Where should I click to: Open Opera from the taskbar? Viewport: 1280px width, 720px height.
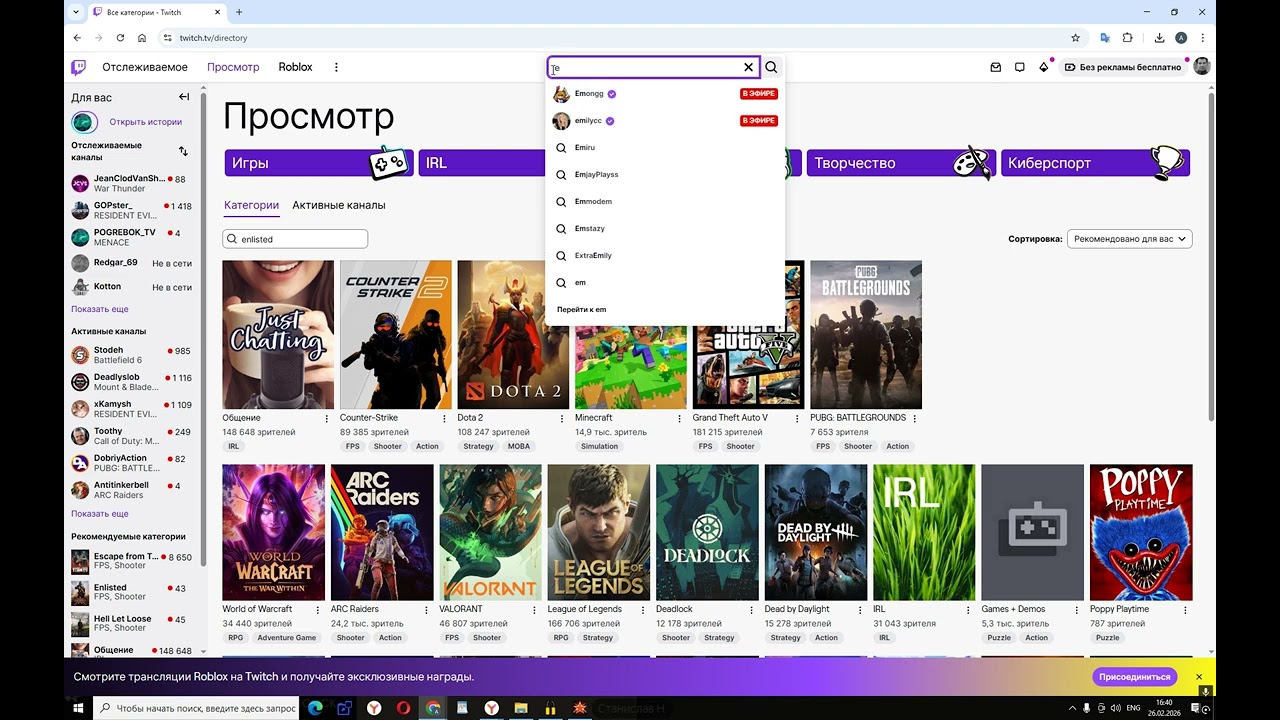click(x=403, y=708)
